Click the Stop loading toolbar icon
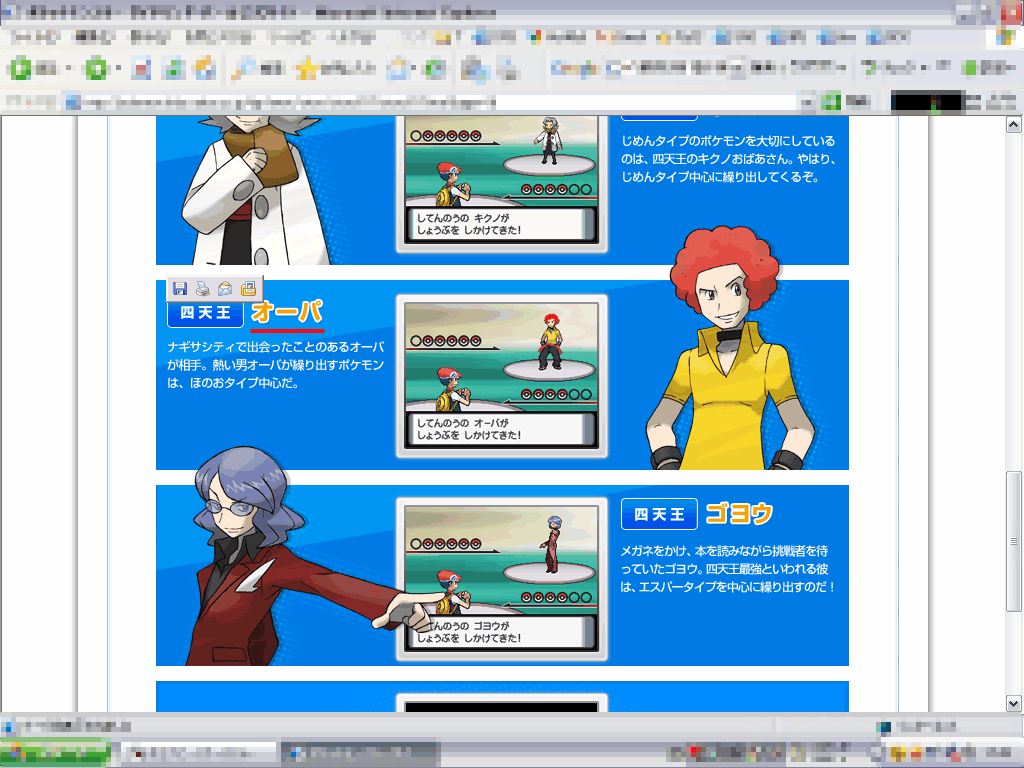This screenshot has height=768, width=1024. coord(141,68)
